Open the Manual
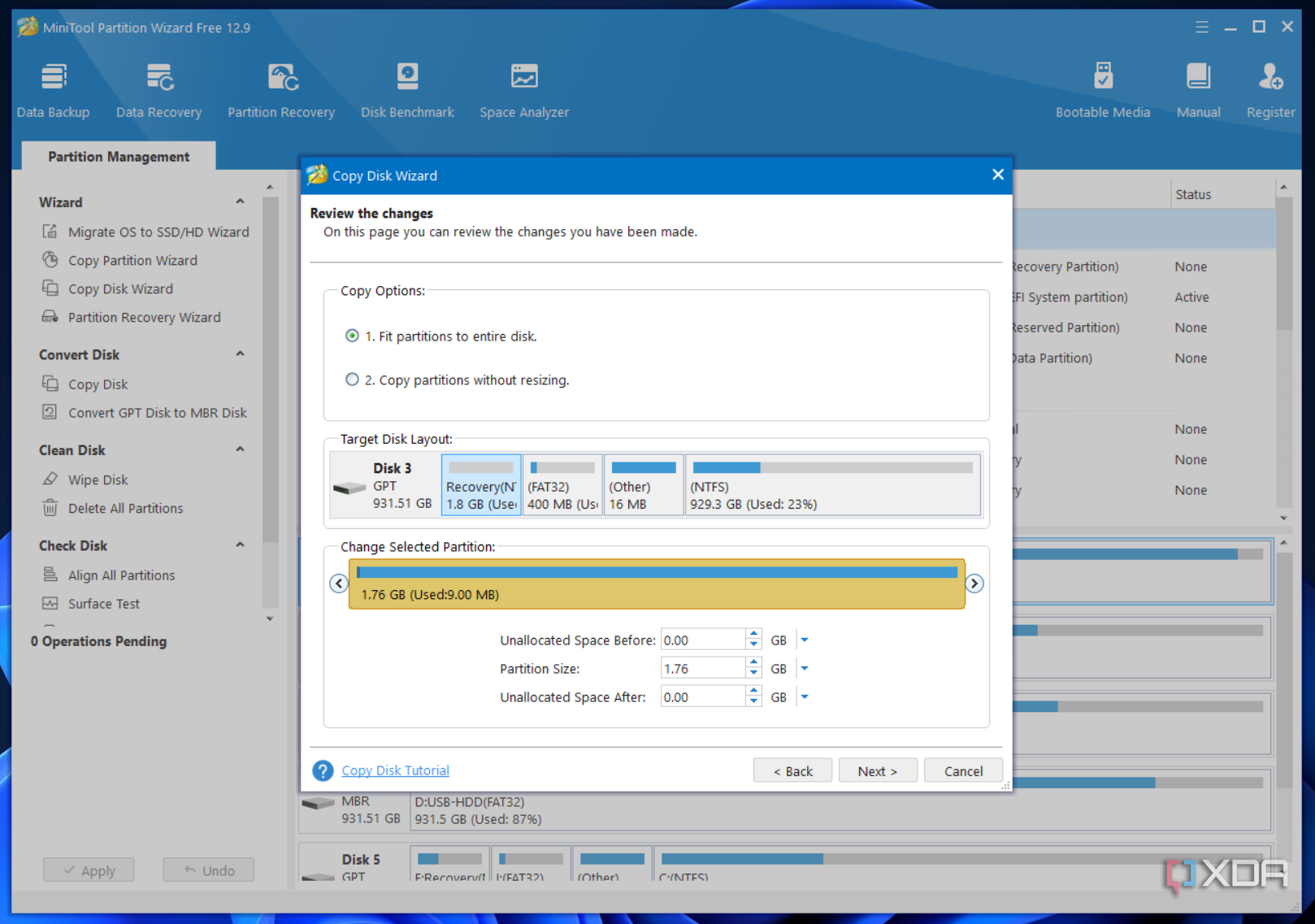This screenshot has height=924, width=1315. 1198,90
